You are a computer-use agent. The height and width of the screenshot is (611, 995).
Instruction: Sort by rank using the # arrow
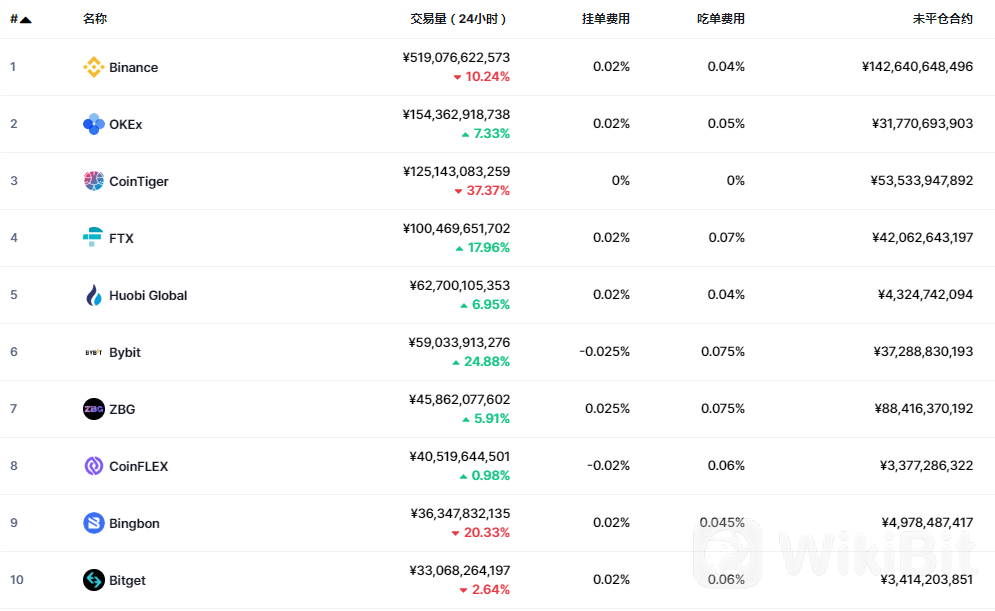click(x=21, y=19)
